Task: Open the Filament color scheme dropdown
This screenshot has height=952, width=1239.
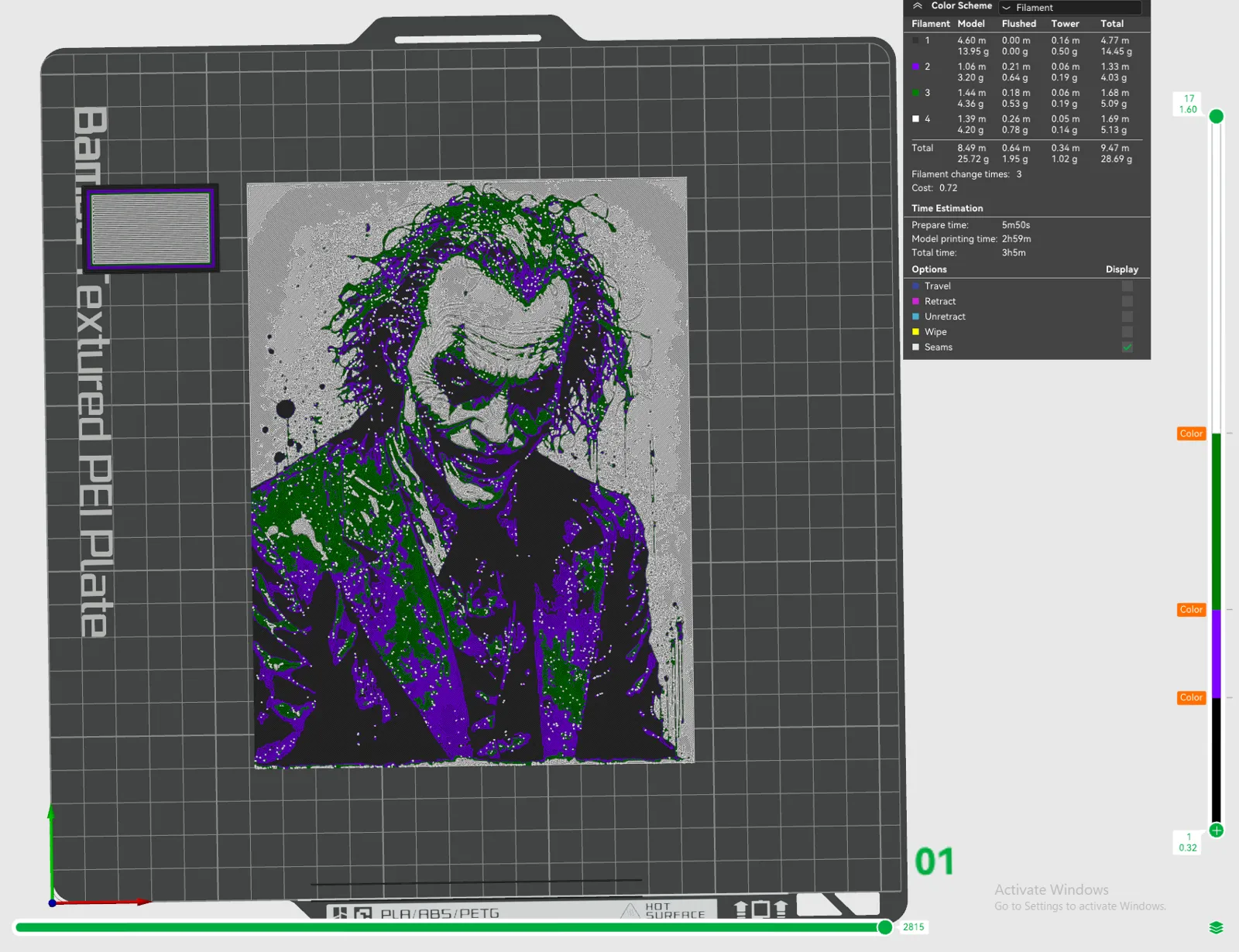Action: coord(1070,8)
